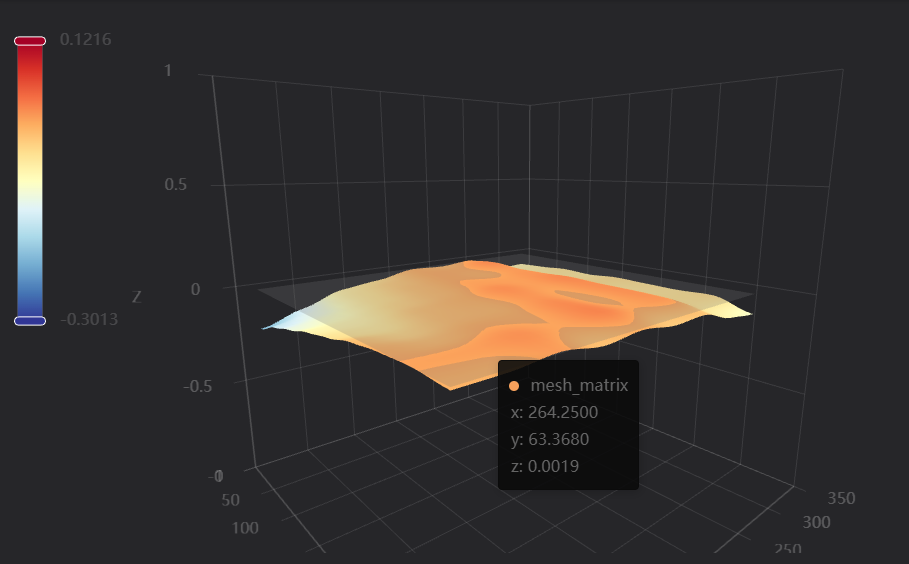
Task: Click the Z-axis tick label 1
Action: click(168, 71)
